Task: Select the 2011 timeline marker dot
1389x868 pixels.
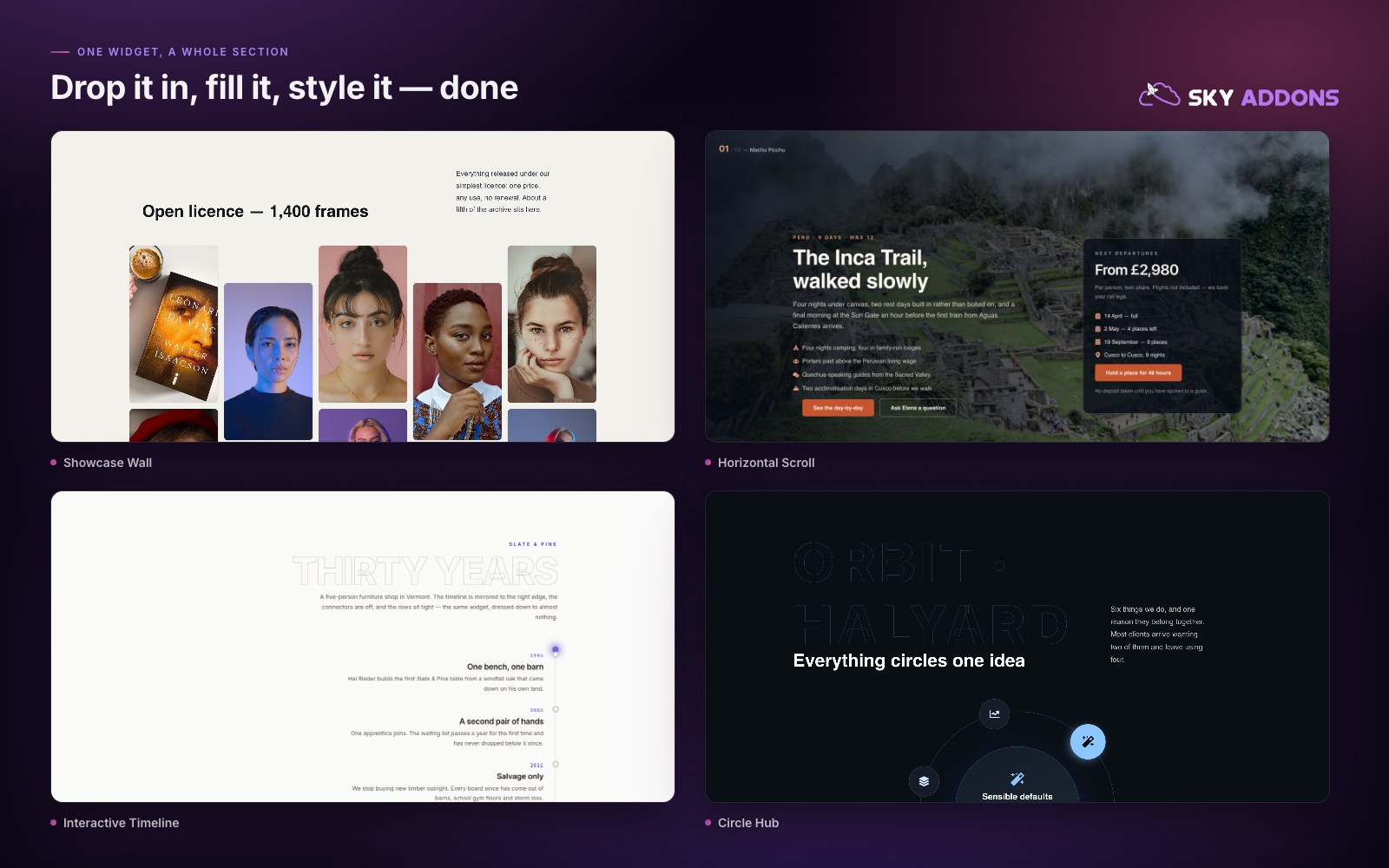Action: 556,764
